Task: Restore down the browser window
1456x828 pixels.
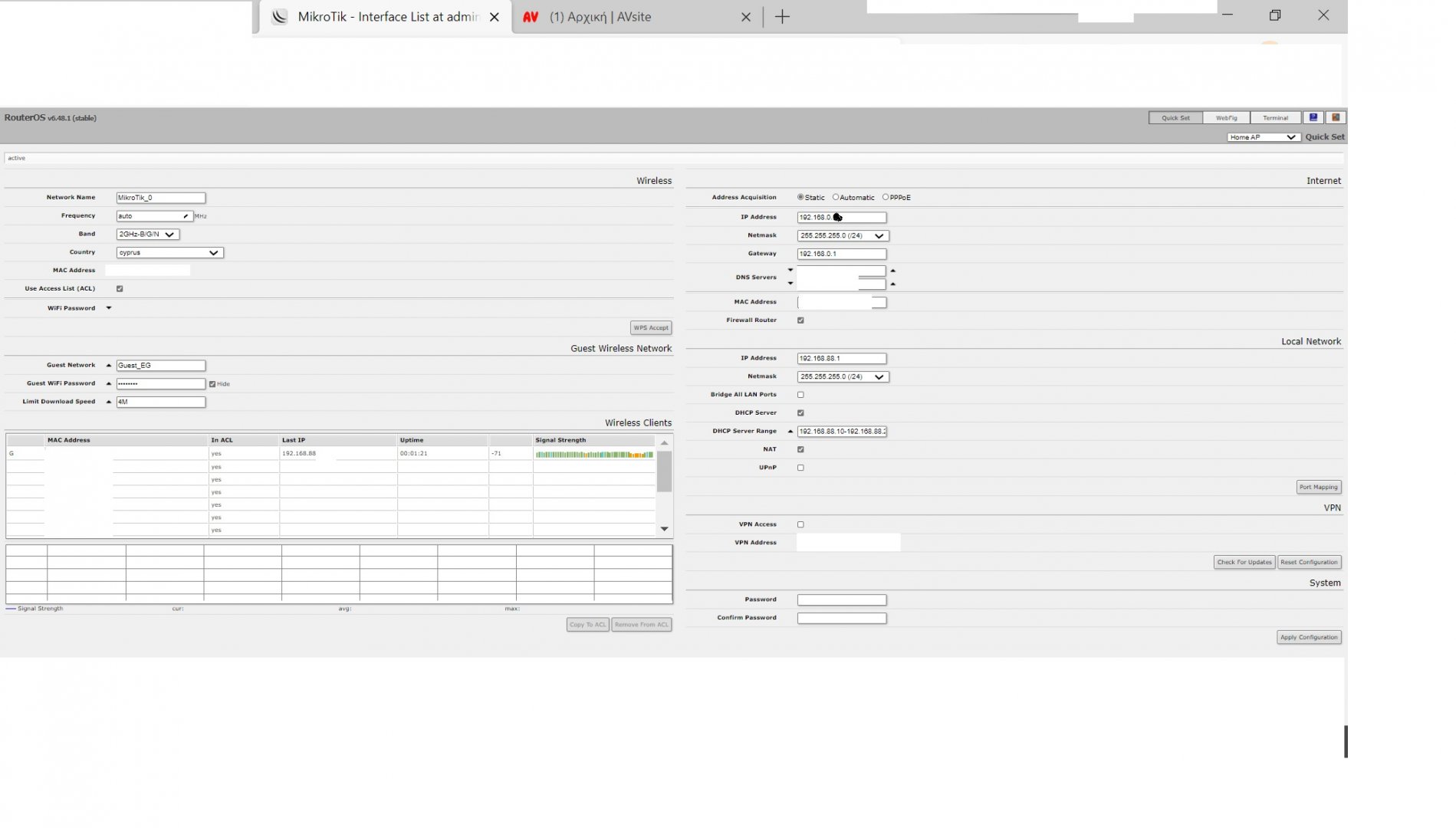Action: [1275, 15]
